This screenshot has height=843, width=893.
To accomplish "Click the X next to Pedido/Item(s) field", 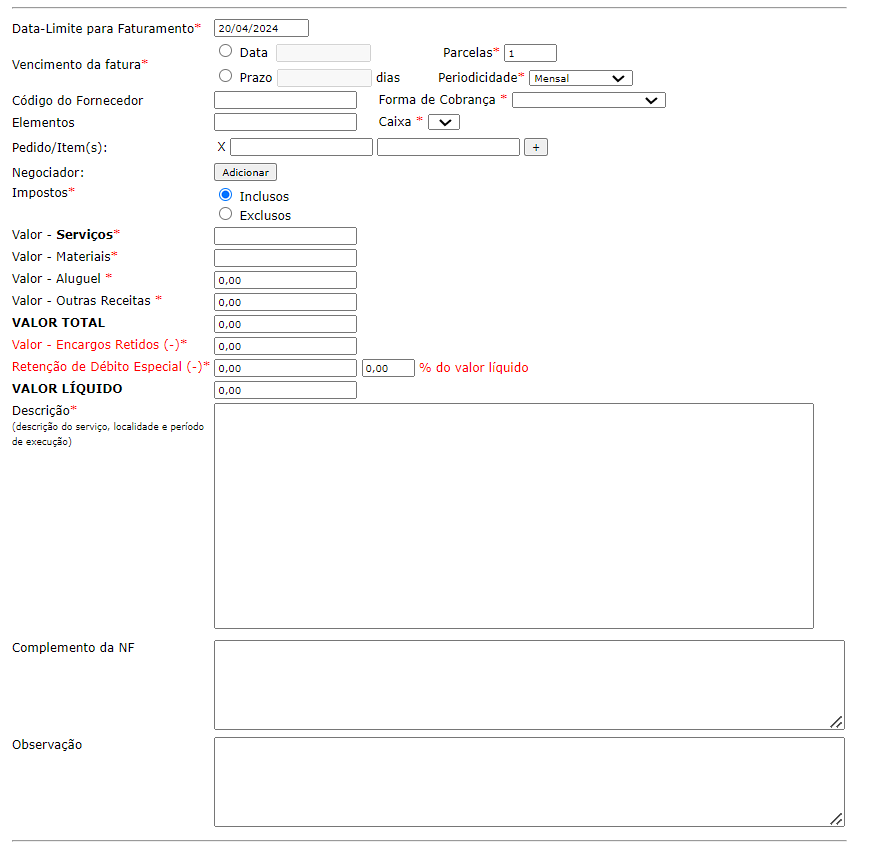I will coord(221,147).
